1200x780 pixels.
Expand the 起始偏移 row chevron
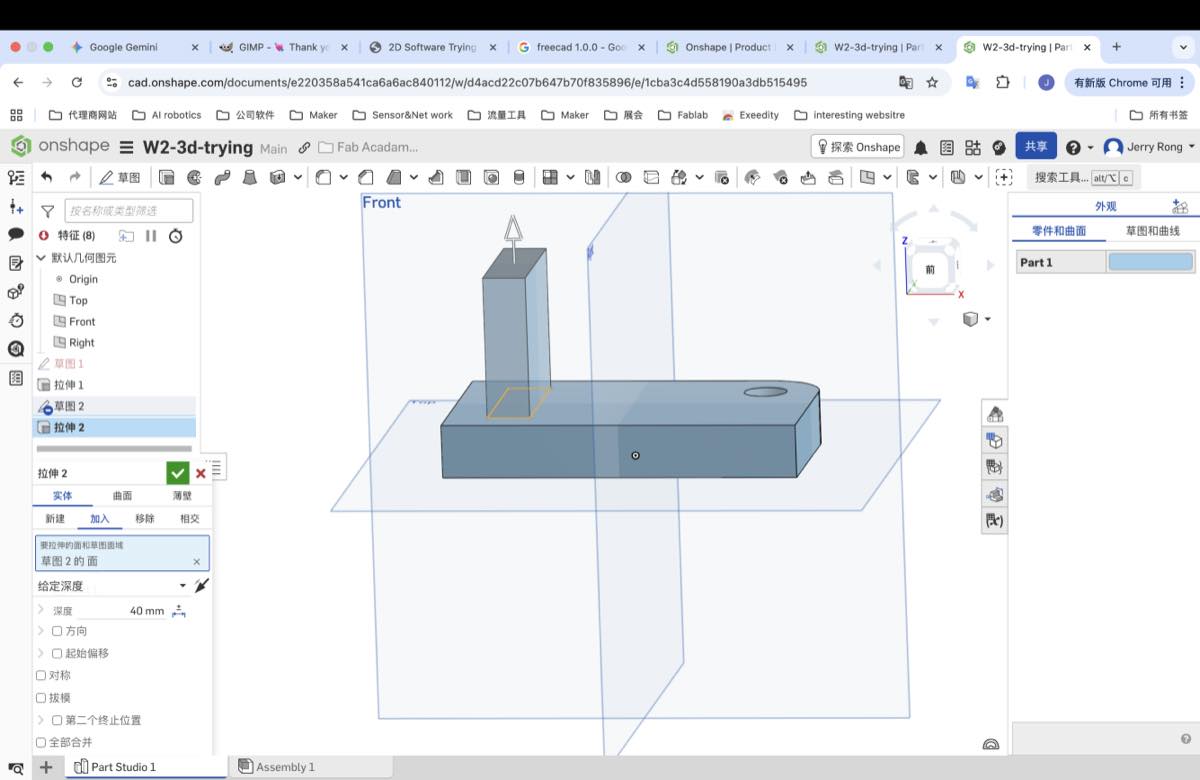point(41,653)
